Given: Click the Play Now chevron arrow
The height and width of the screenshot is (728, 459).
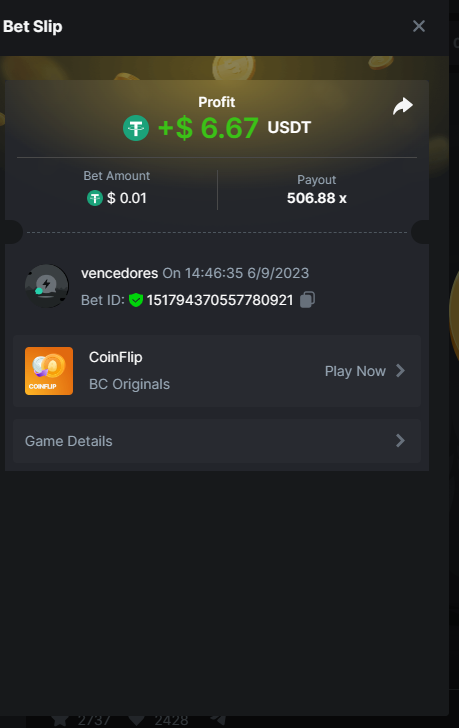Looking at the screenshot, I should click(x=400, y=370).
